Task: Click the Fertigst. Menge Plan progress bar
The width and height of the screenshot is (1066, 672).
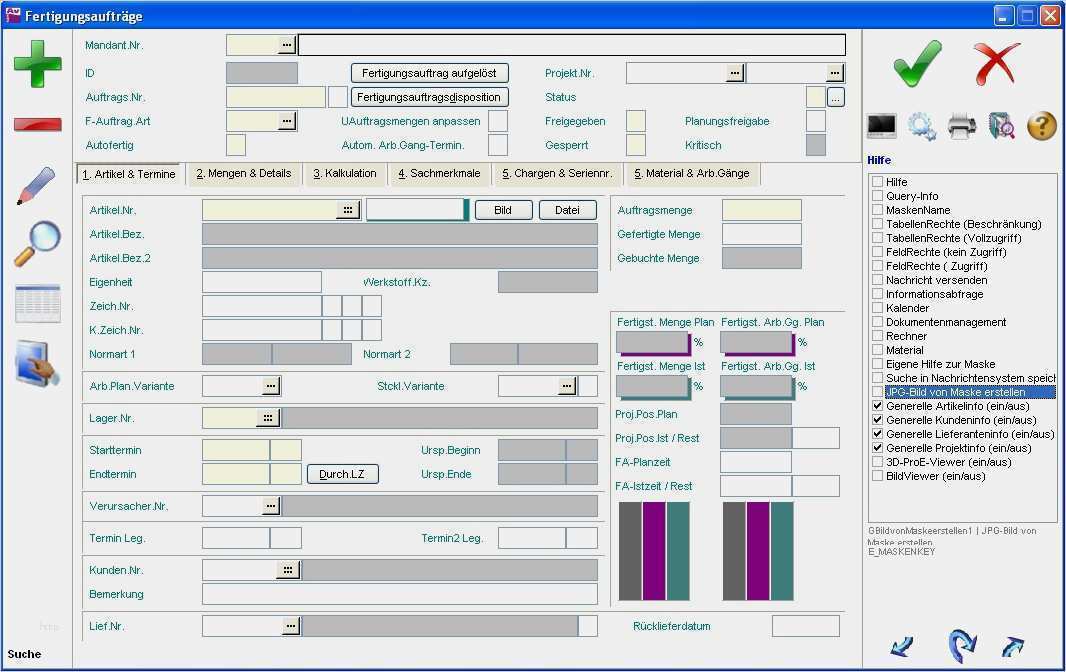Action: coord(653,343)
